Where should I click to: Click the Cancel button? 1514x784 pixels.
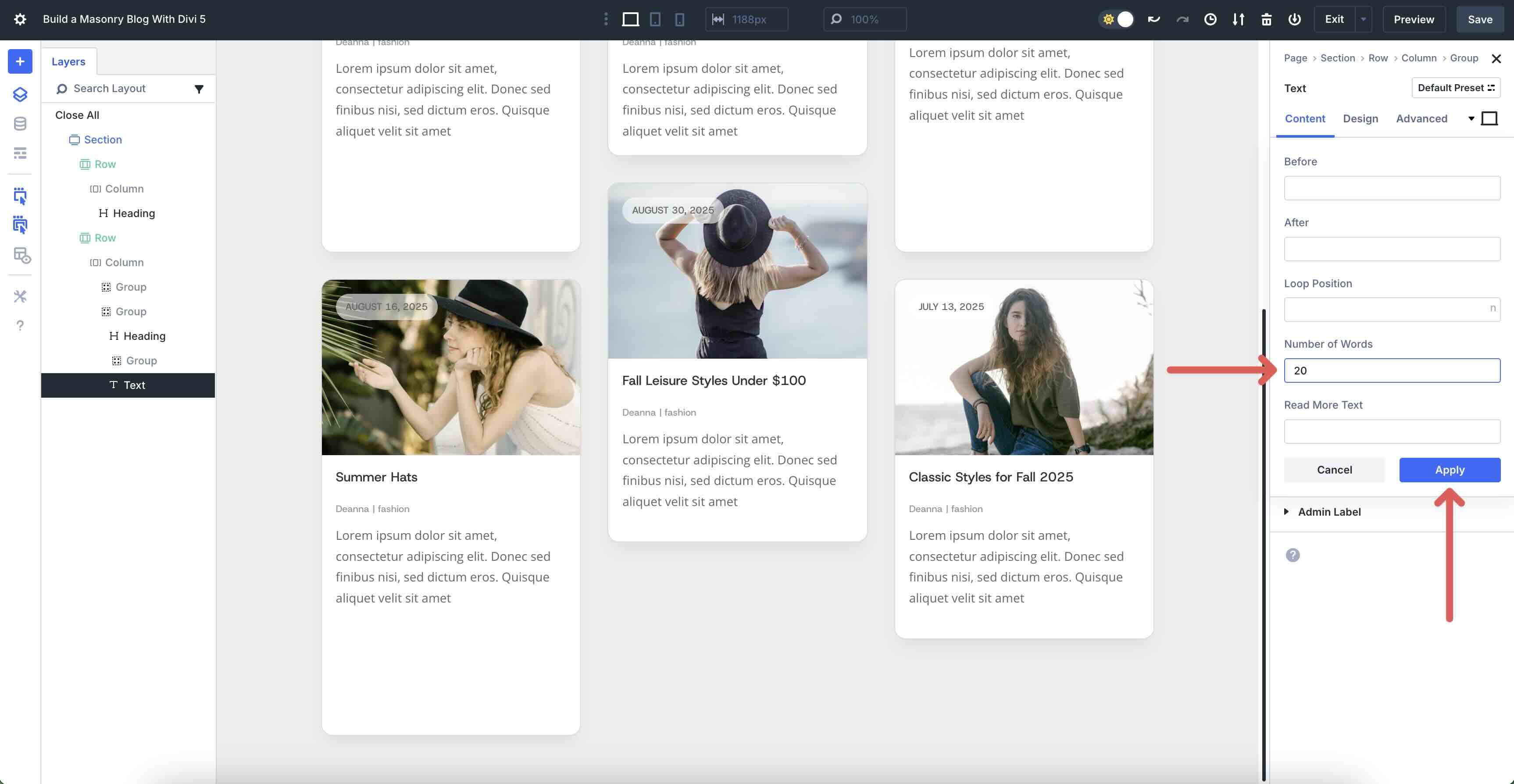[x=1334, y=470]
